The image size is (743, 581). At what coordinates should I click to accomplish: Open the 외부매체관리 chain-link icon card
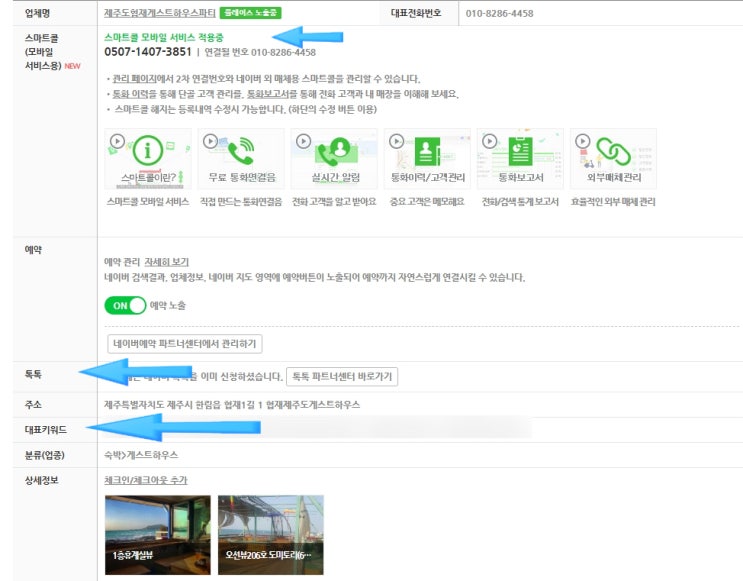tap(614, 159)
